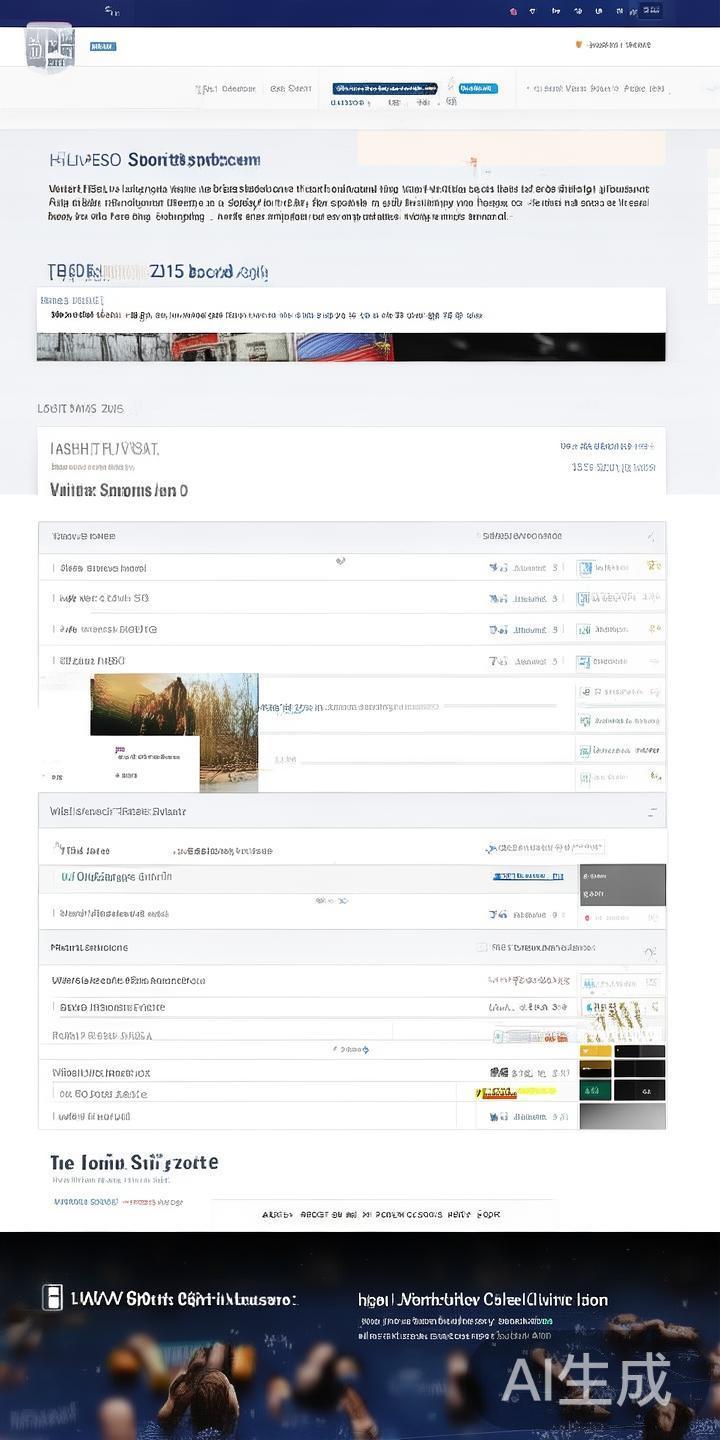Click the footer links row above the dark banner
This screenshot has height=1440, width=720.
[380, 1214]
